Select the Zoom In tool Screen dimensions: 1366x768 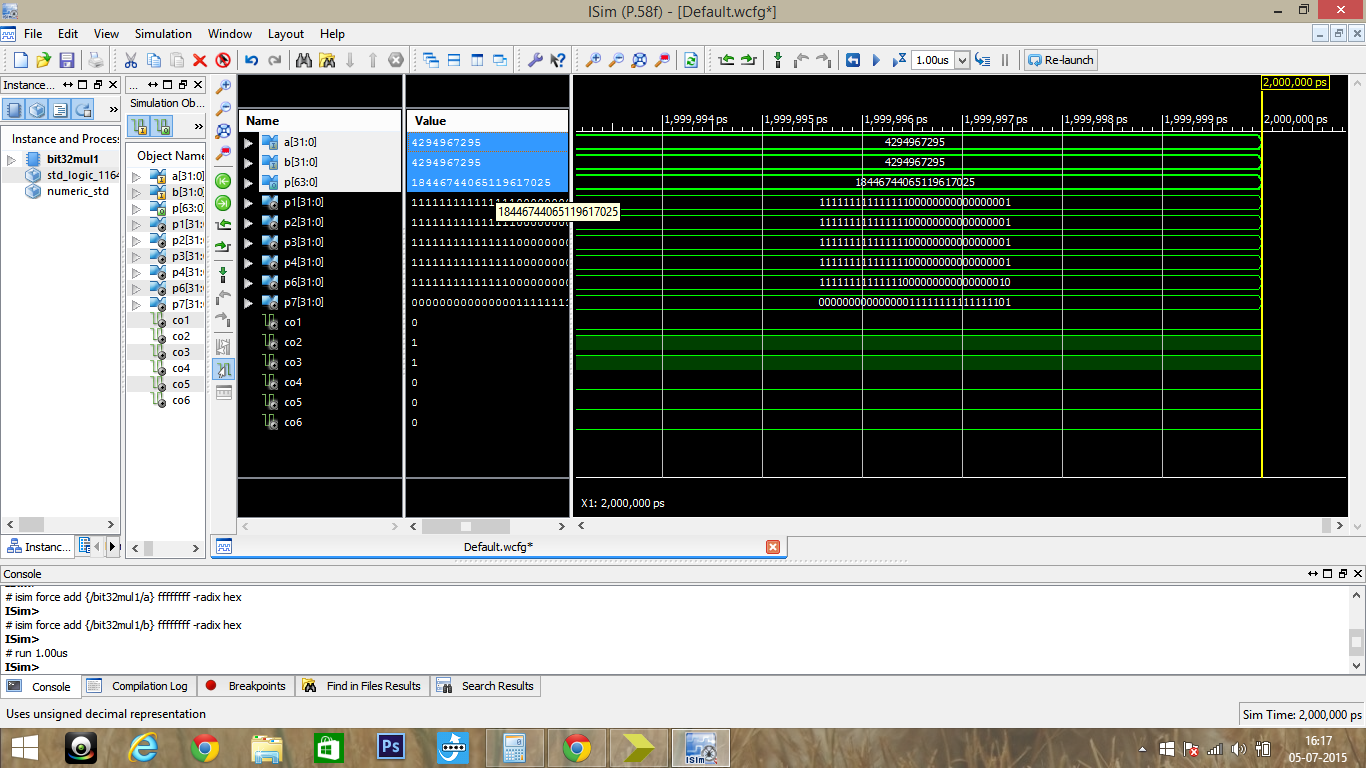click(x=596, y=60)
